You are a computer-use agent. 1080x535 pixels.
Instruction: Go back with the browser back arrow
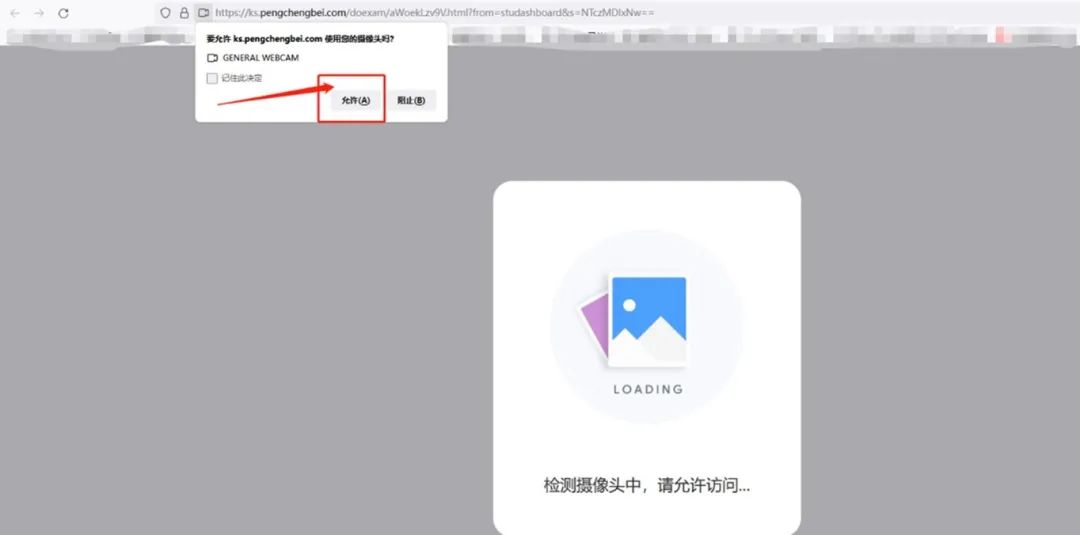pyautogui.click(x=14, y=13)
